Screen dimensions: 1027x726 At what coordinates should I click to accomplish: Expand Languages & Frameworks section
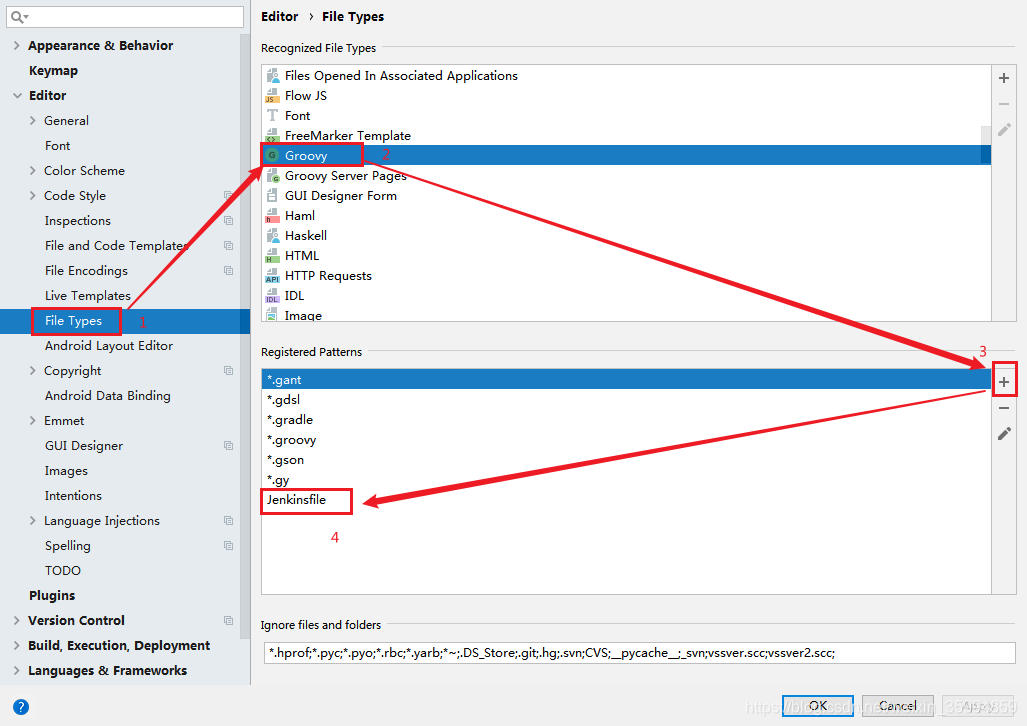point(17,670)
